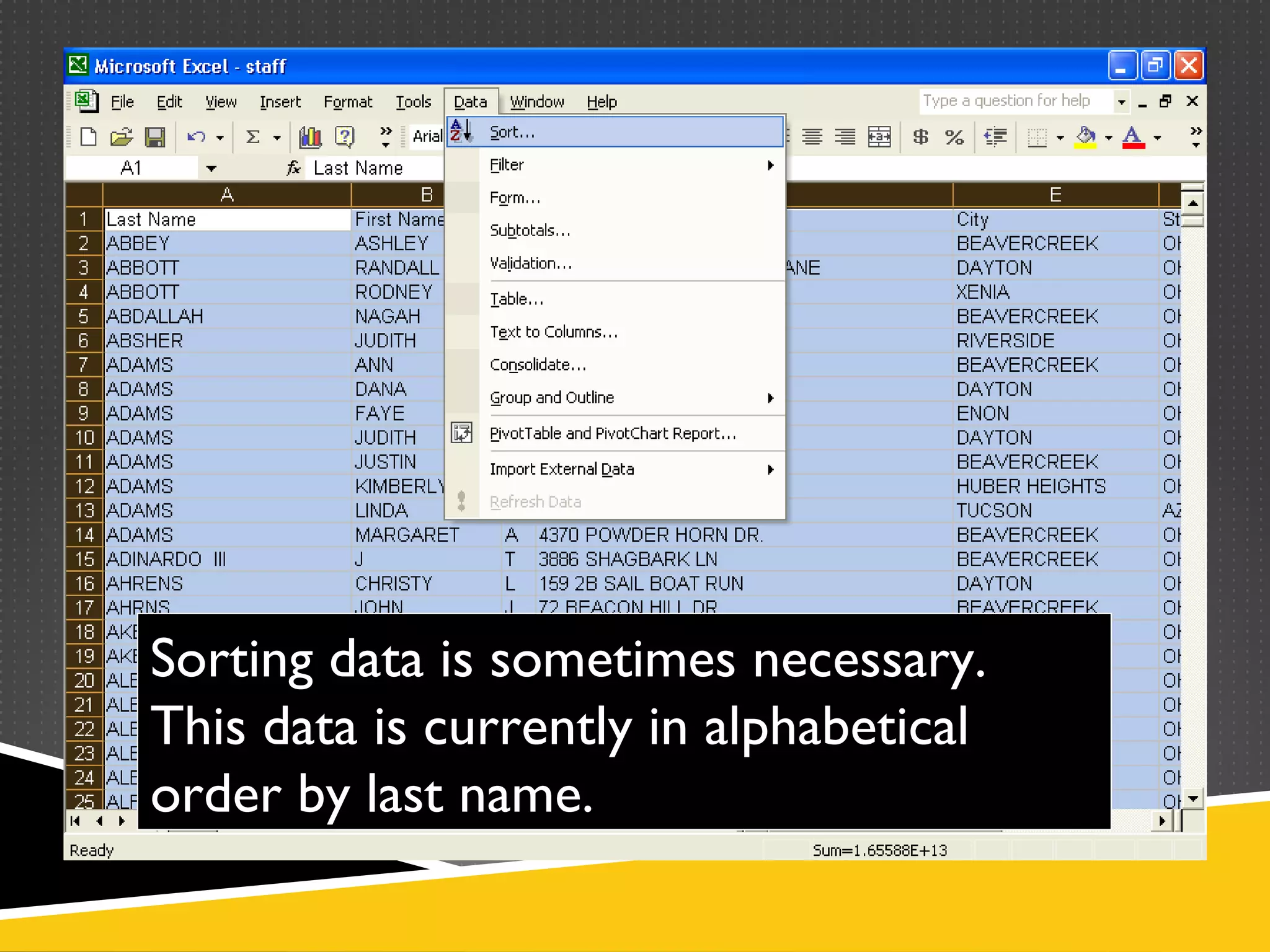The image size is (1270, 952).
Task: Expand the Font Color dropdown arrow
Action: click(1157, 138)
